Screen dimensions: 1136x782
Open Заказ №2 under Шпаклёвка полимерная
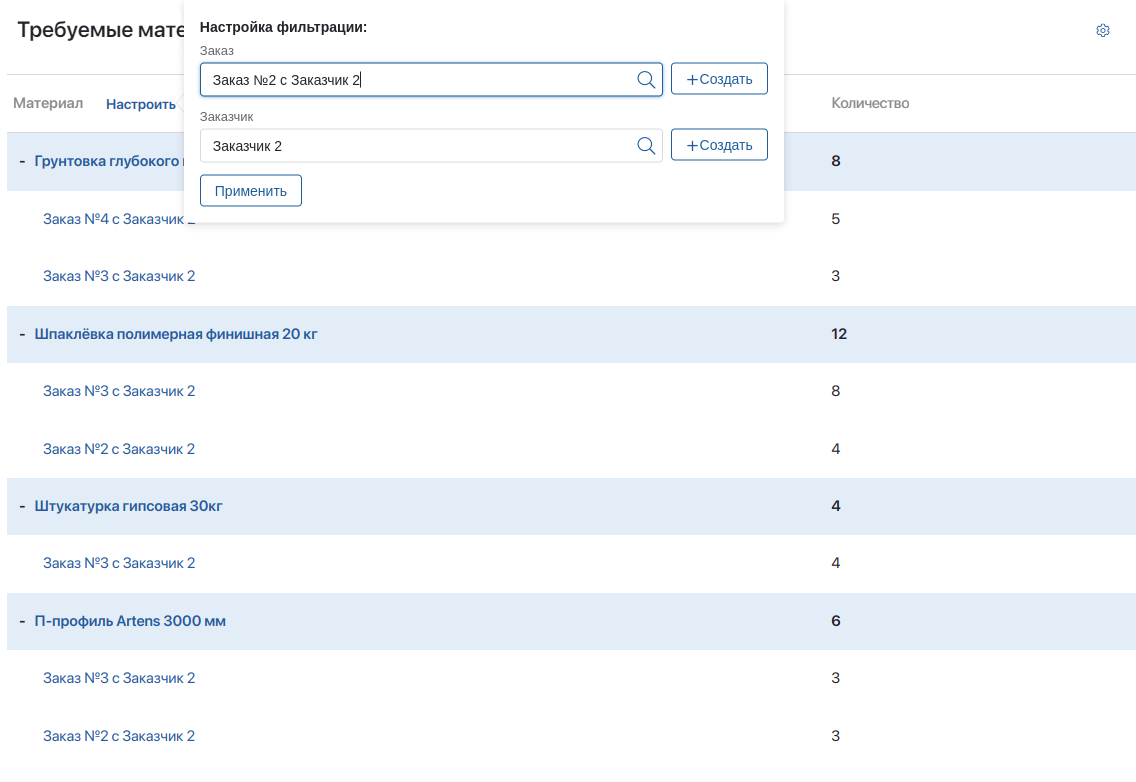(119, 449)
